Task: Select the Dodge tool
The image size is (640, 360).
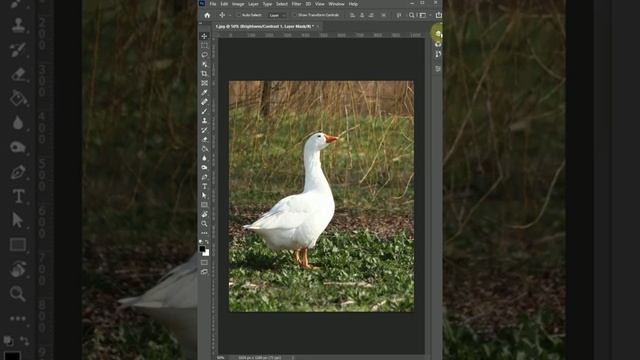Action: (204, 168)
